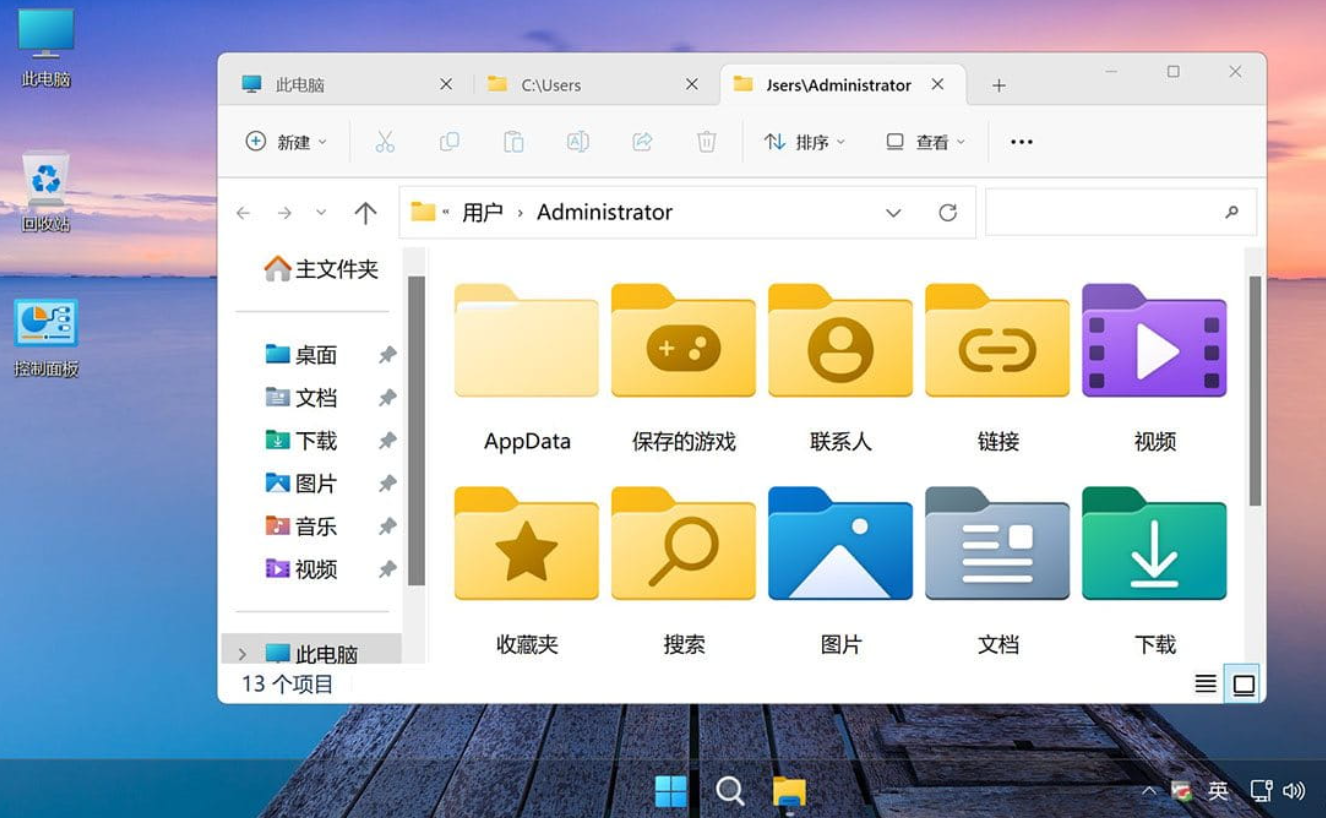The image size is (1326, 818).
Task: Click the Delete trash icon in toolbar
Action: 706,142
